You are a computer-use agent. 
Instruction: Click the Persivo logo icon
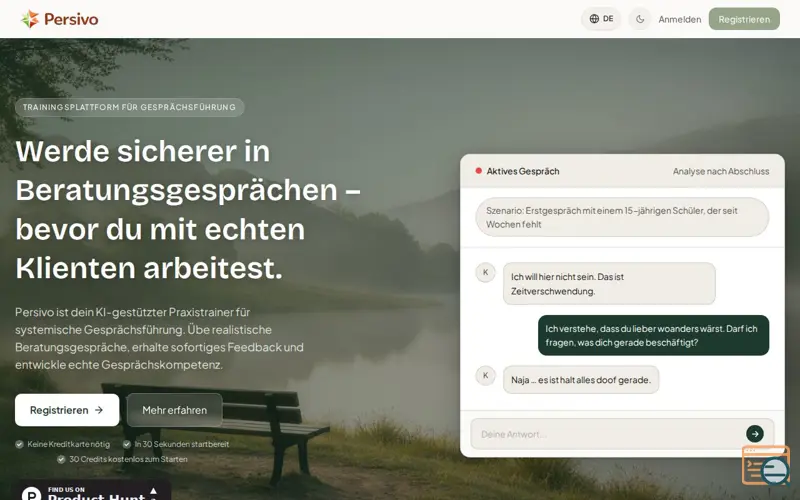(x=30, y=19)
